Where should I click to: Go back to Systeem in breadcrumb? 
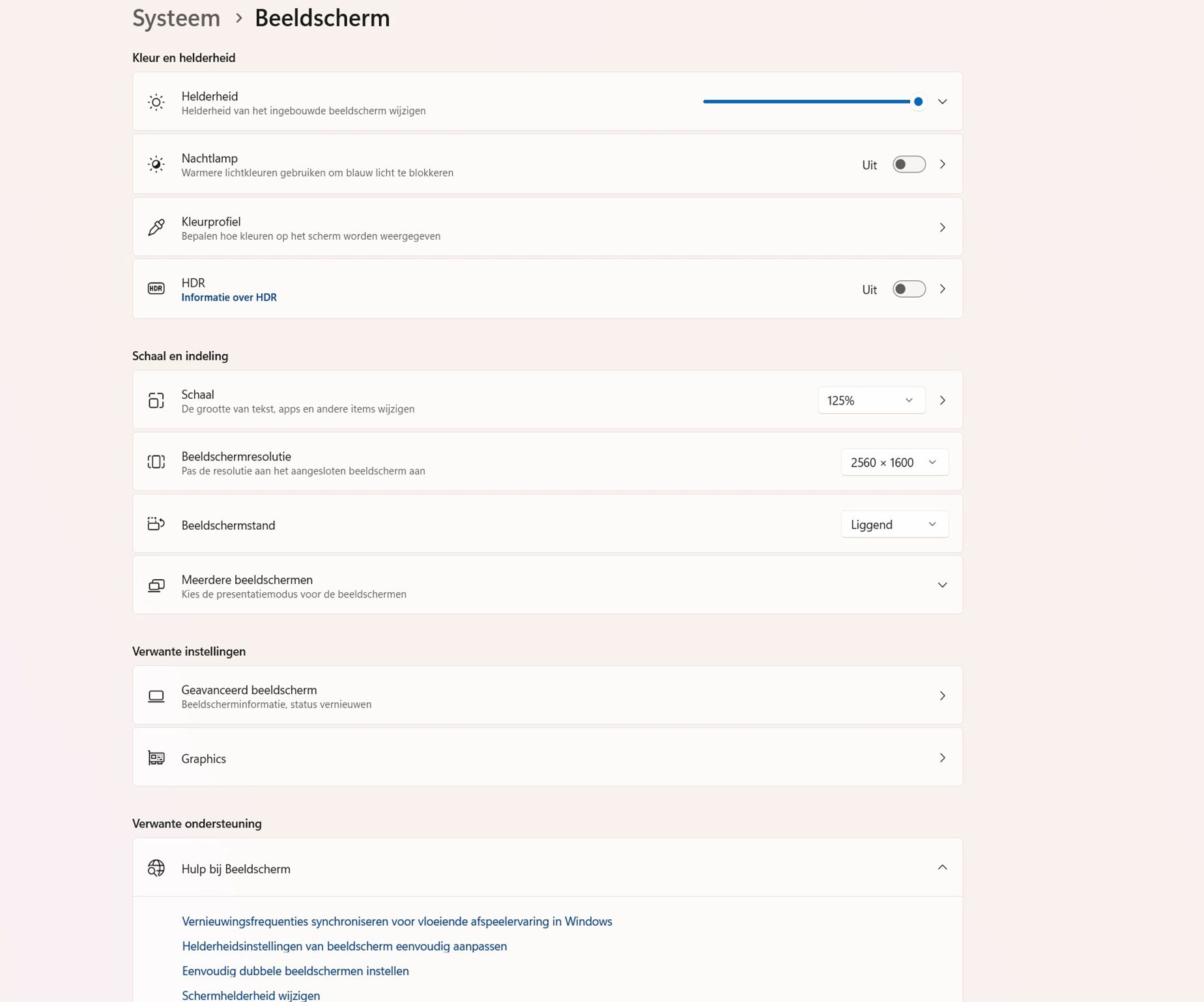[176, 18]
